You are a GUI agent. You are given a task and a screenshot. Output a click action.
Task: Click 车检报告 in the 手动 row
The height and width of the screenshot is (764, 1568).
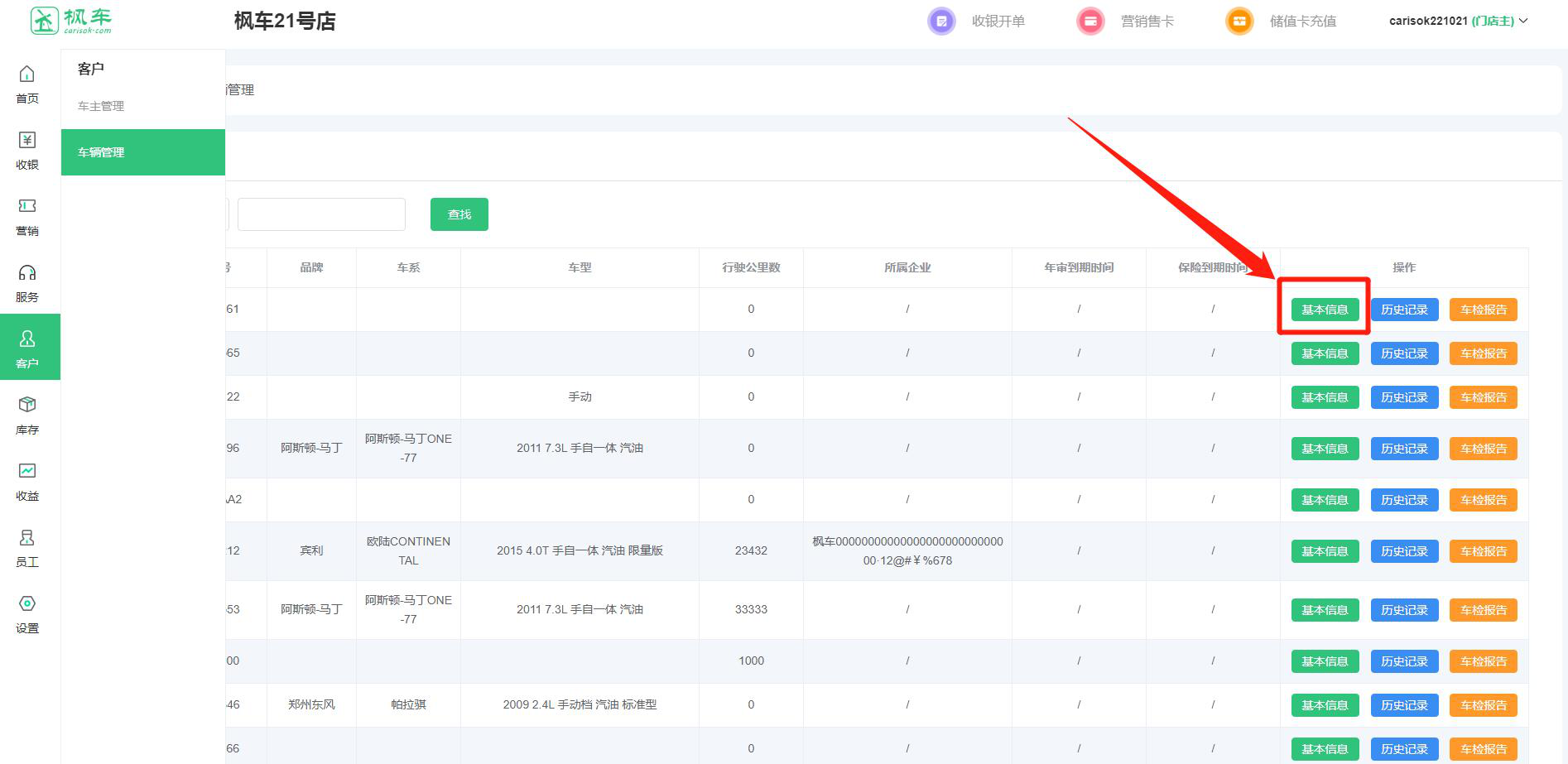click(x=1484, y=397)
